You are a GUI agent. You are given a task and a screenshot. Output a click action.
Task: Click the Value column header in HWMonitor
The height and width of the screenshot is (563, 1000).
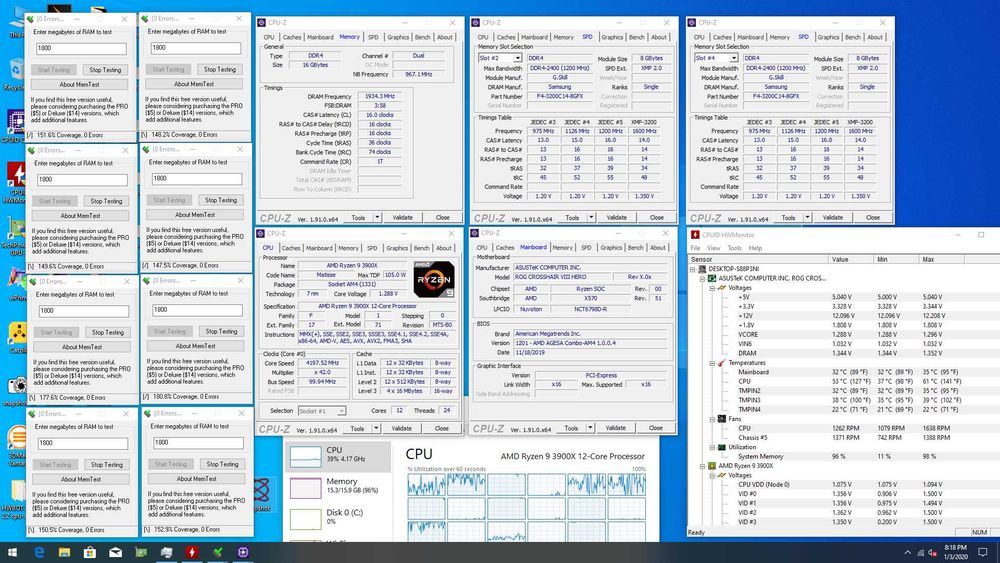click(x=851, y=260)
